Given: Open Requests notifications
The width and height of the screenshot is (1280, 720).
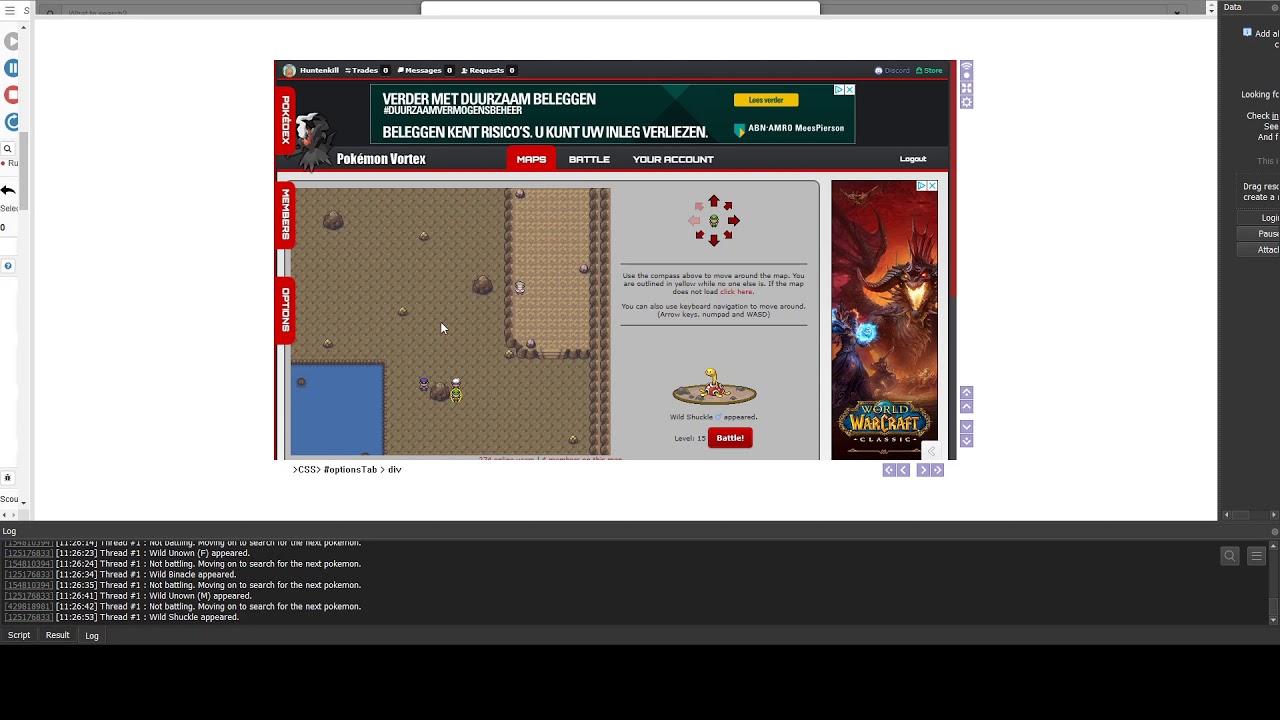Looking at the screenshot, I should [488, 70].
